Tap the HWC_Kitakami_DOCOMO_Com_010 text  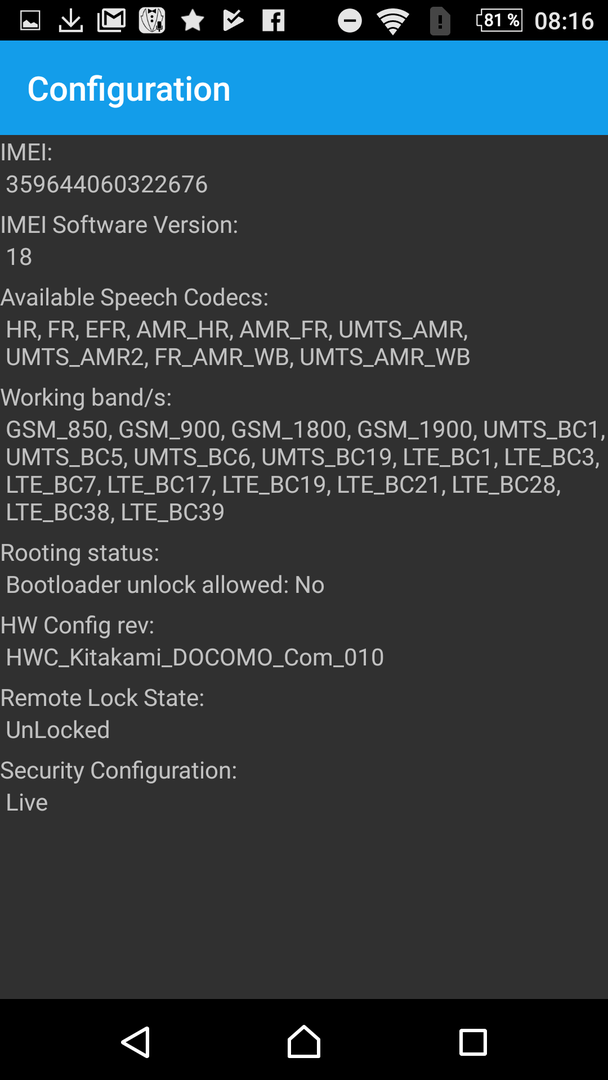pos(195,657)
